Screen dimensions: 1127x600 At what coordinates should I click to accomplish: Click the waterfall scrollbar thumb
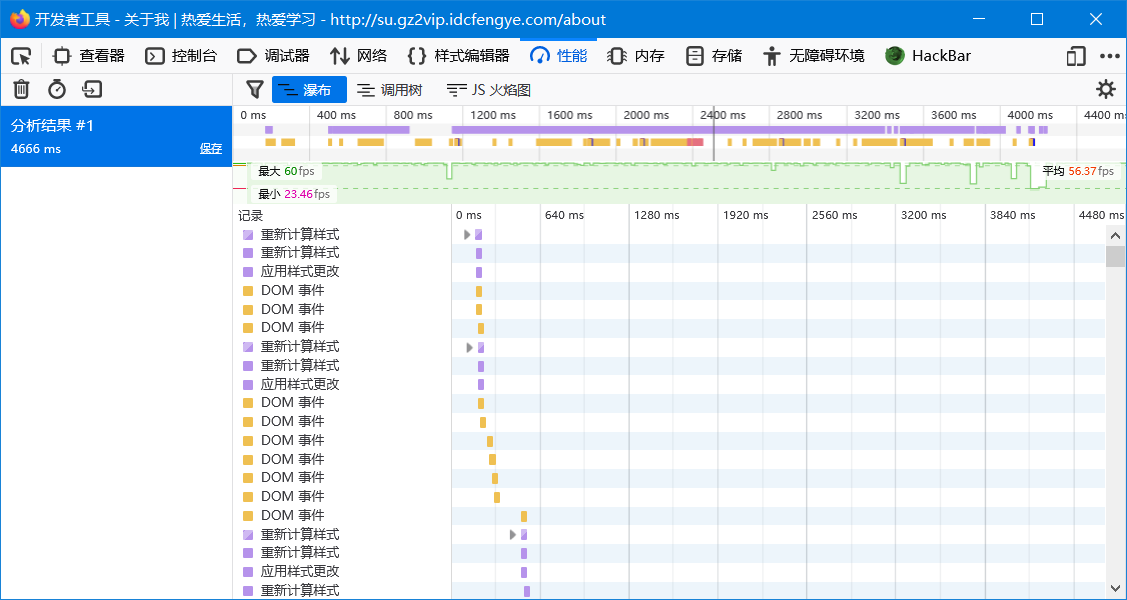[1116, 257]
